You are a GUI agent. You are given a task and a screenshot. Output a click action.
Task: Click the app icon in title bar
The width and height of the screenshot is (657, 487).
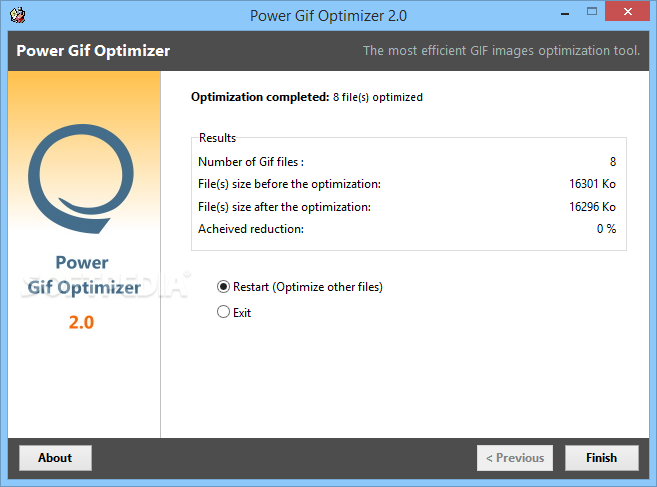tap(18, 16)
